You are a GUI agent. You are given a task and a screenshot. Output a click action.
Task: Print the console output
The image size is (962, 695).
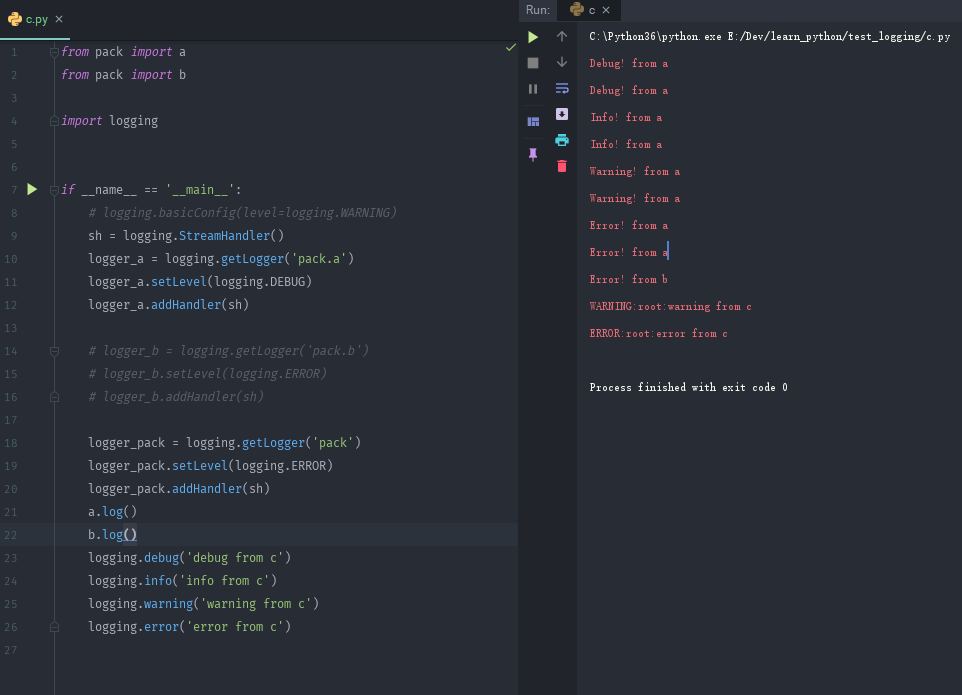[561, 140]
